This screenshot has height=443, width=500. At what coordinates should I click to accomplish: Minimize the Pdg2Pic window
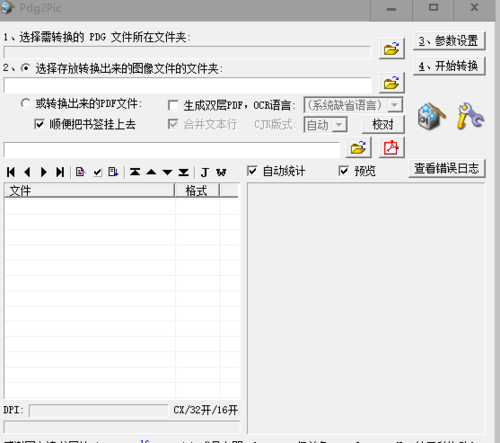391,9
